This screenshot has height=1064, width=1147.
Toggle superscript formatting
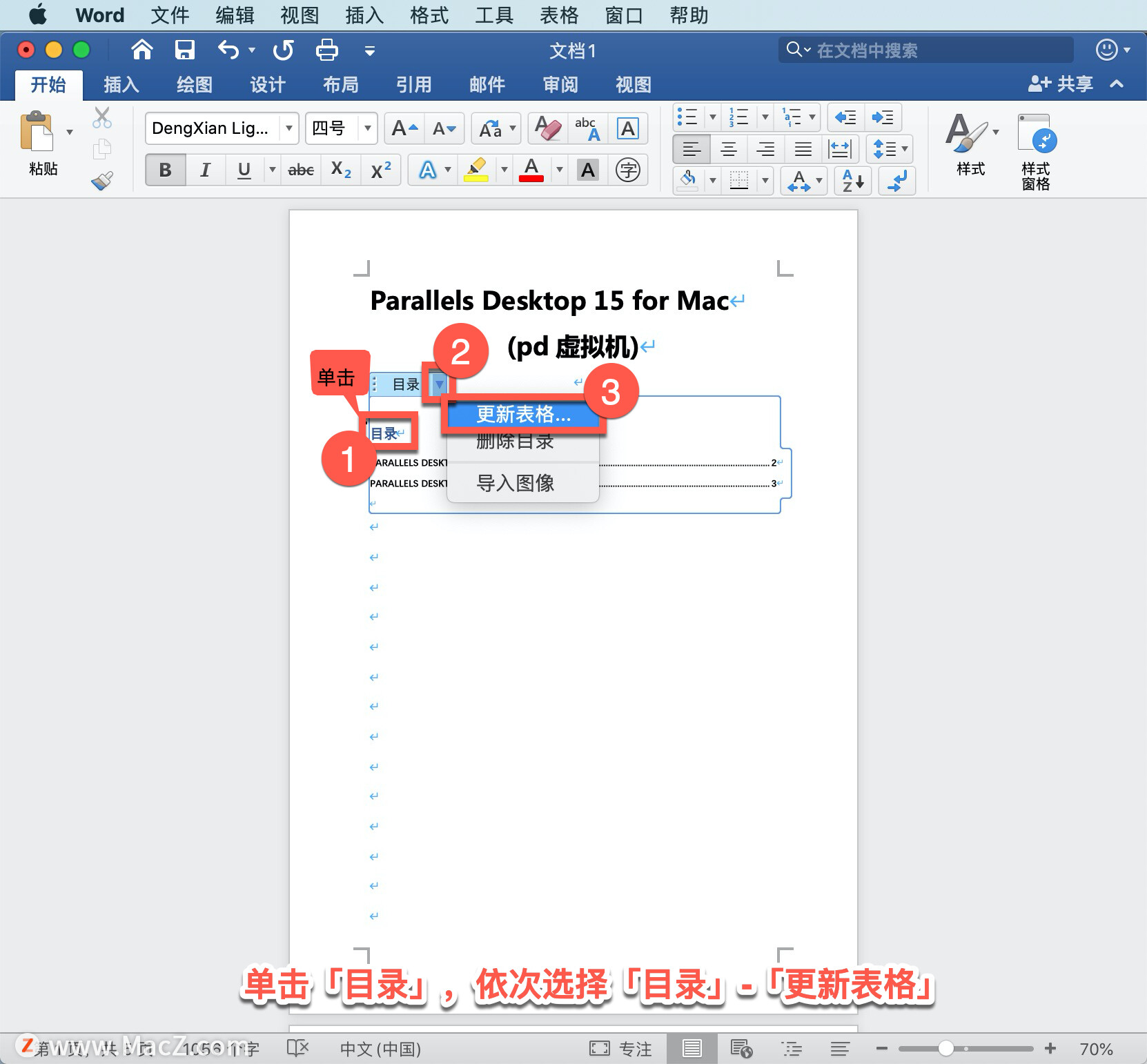380,170
